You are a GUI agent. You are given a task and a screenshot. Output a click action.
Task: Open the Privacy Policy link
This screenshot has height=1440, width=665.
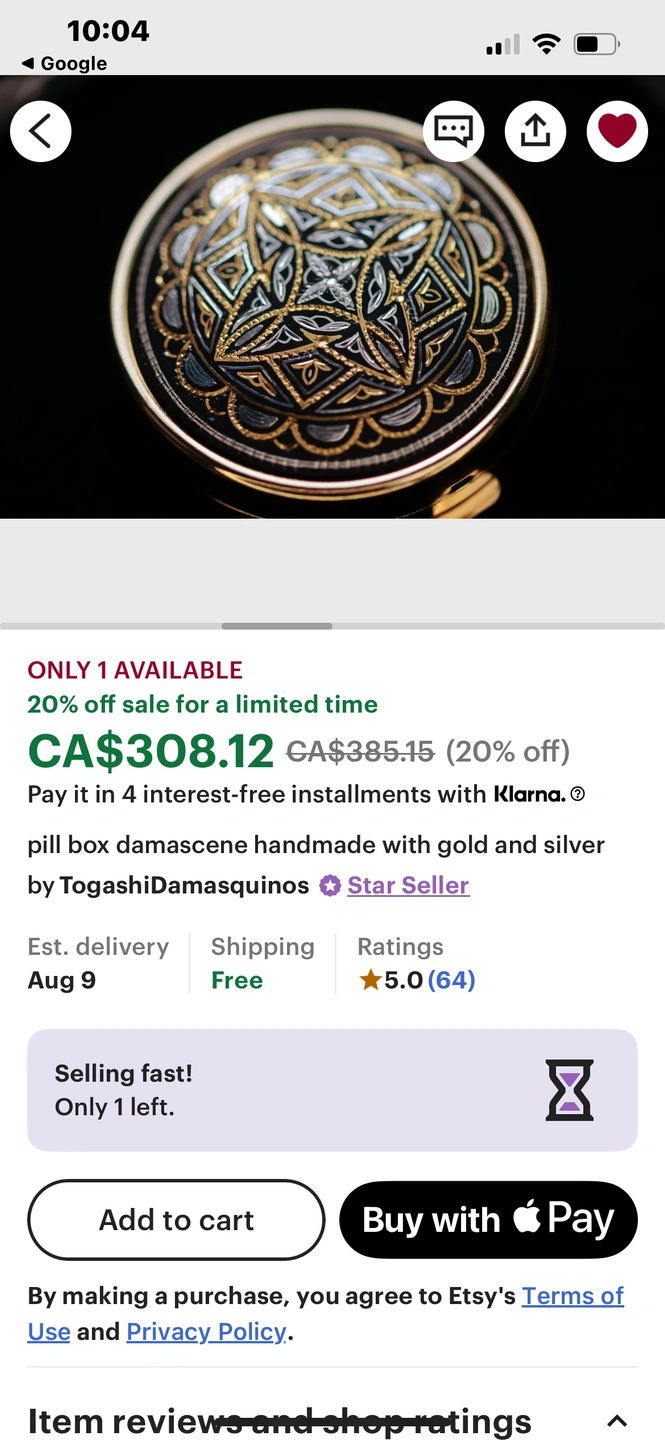pos(206,1332)
